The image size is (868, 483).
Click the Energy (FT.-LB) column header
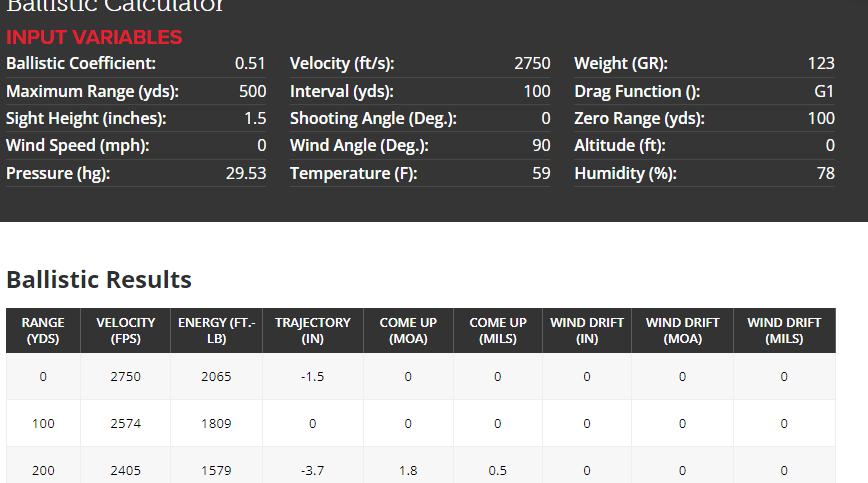(216, 330)
